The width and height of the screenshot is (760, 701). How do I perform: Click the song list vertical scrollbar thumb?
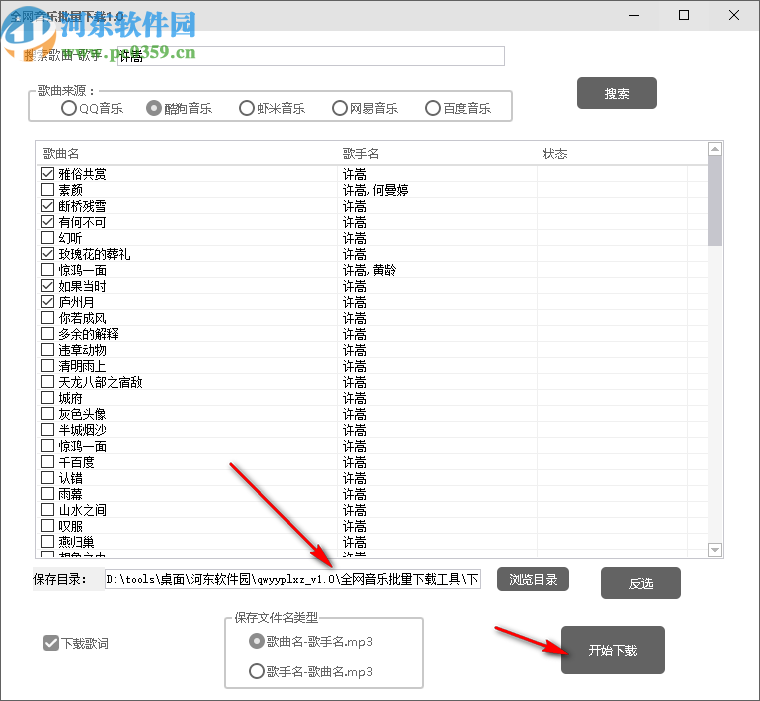[x=714, y=201]
